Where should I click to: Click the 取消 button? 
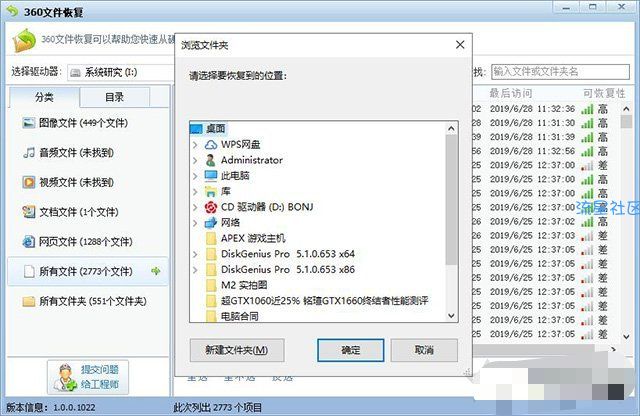pyautogui.click(x=424, y=350)
